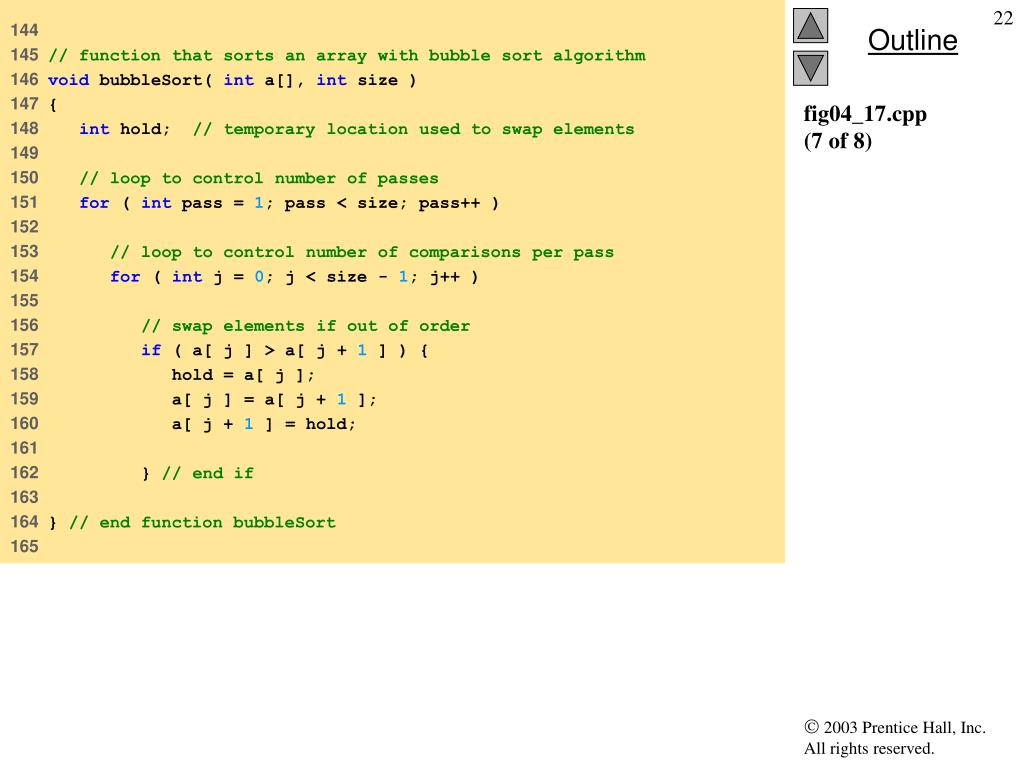Click line number 163
1024x768 pixels.
[x=24, y=498]
